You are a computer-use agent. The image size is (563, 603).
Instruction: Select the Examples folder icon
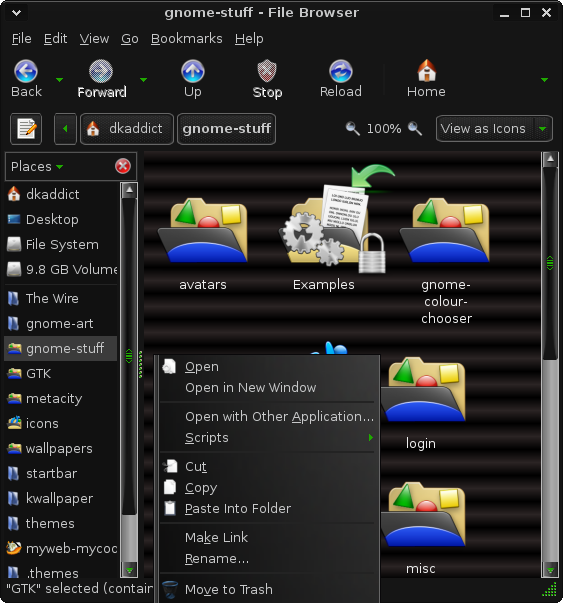333,219
